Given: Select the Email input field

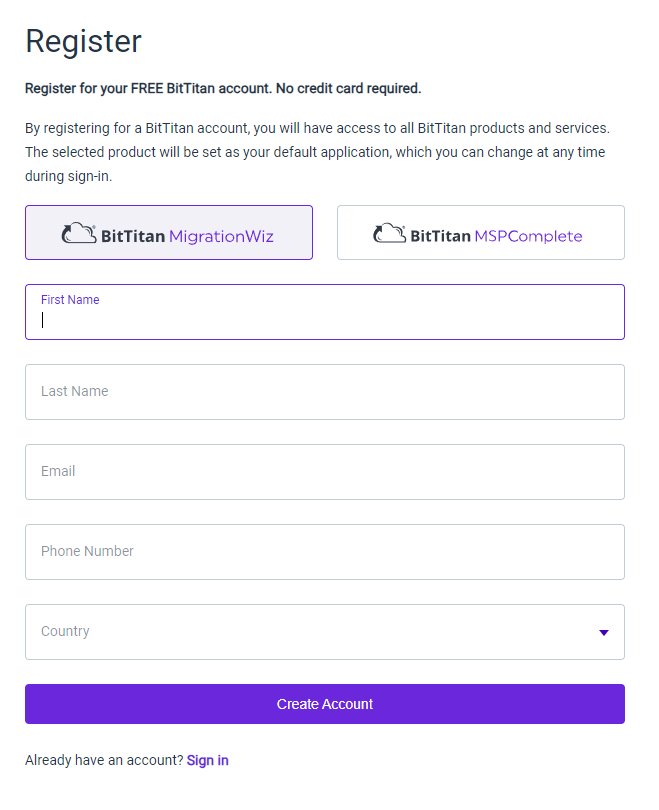Looking at the screenshot, I should pyautogui.click(x=324, y=472).
